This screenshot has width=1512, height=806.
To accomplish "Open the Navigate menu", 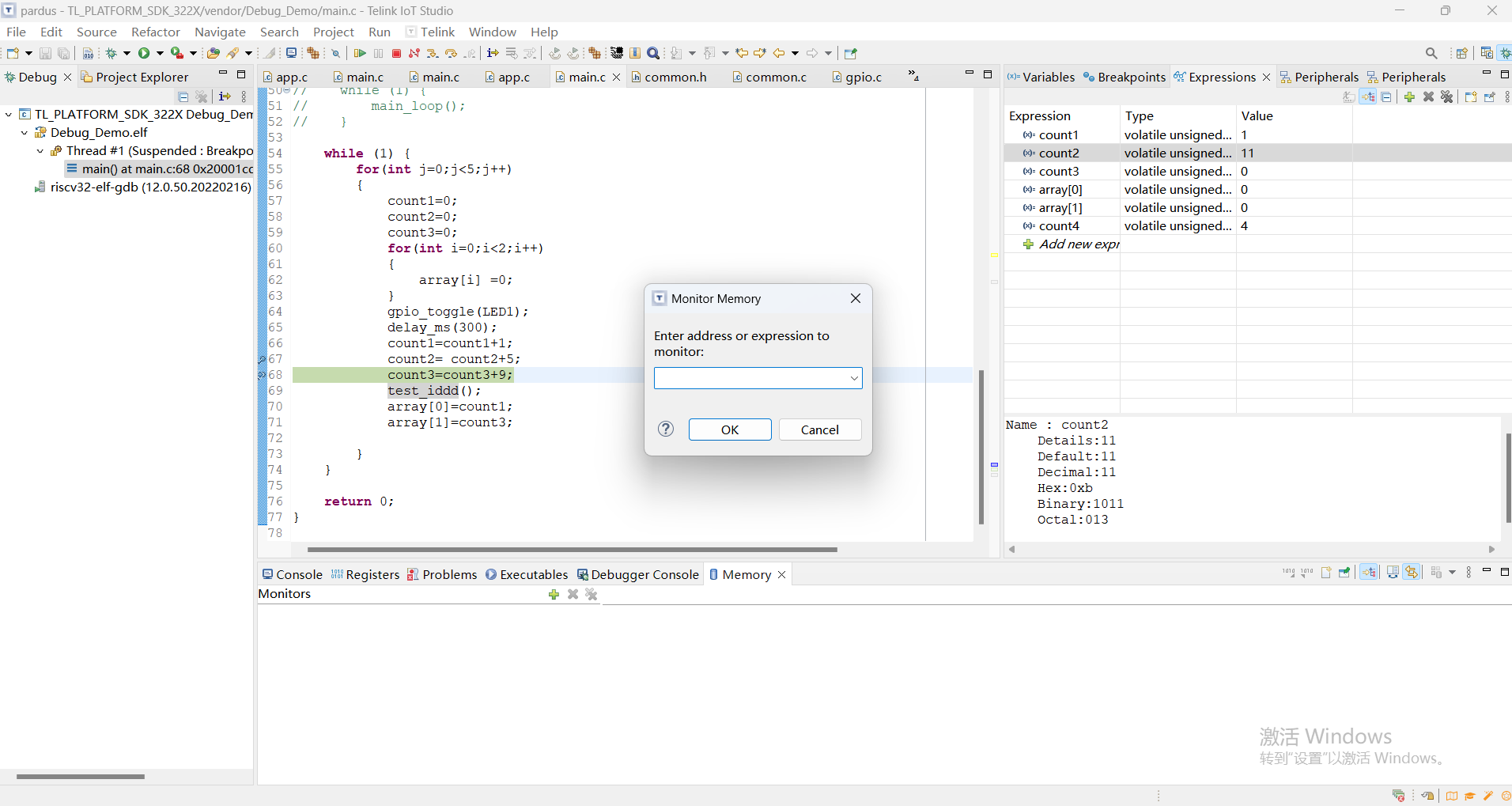I will pyautogui.click(x=220, y=32).
